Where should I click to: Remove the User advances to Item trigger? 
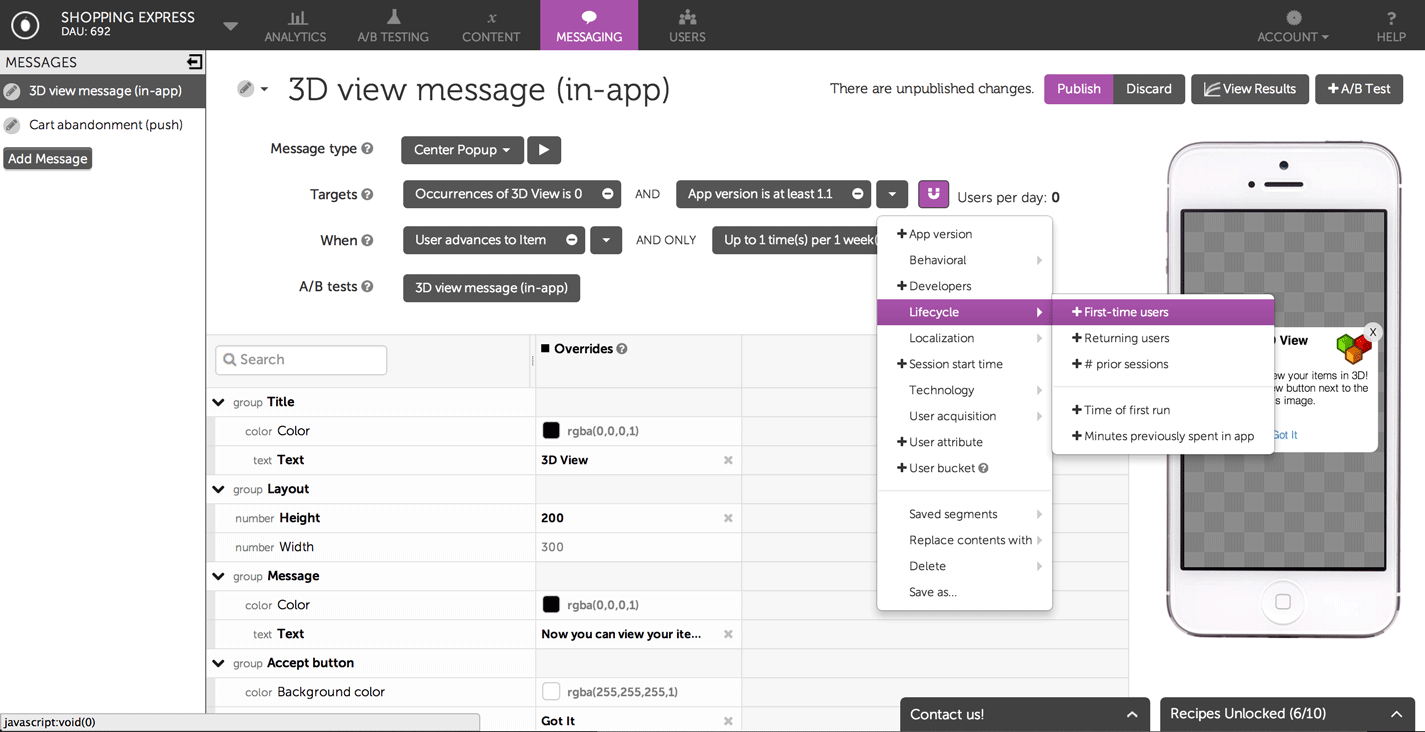pos(571,240)
